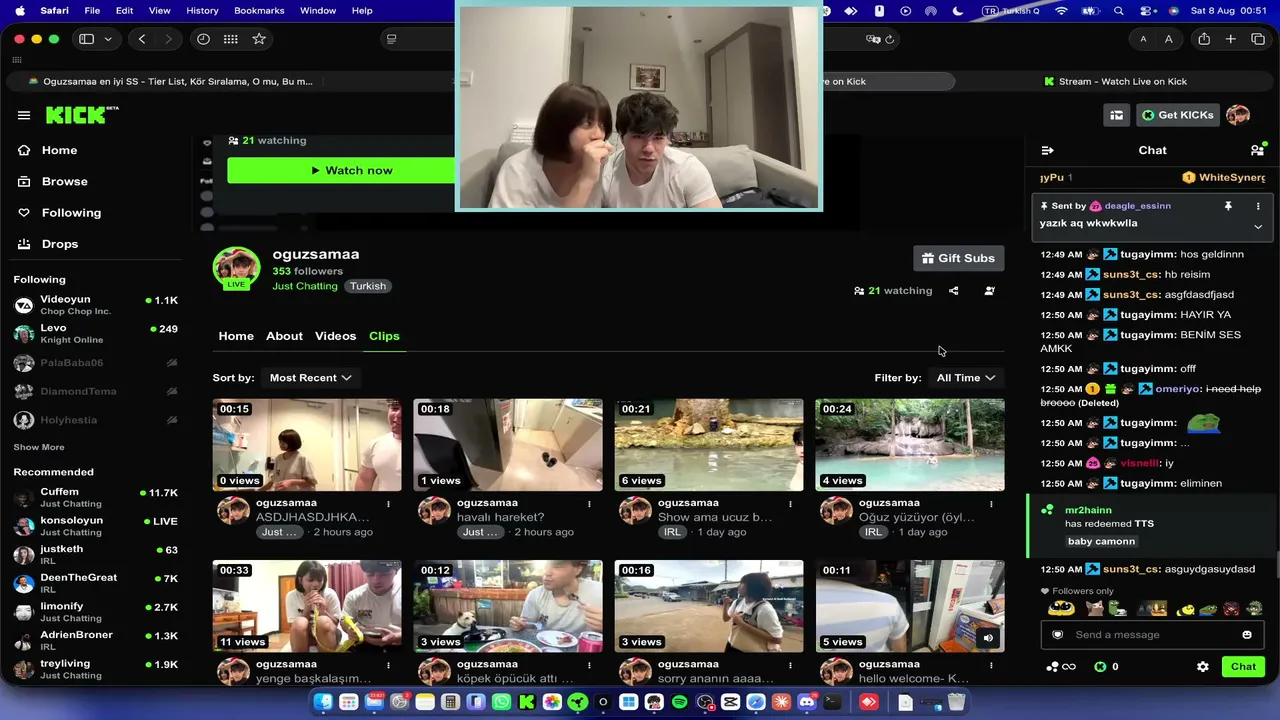Open the emote picker in chat

pyautogui.click(x=1247, y=635)
